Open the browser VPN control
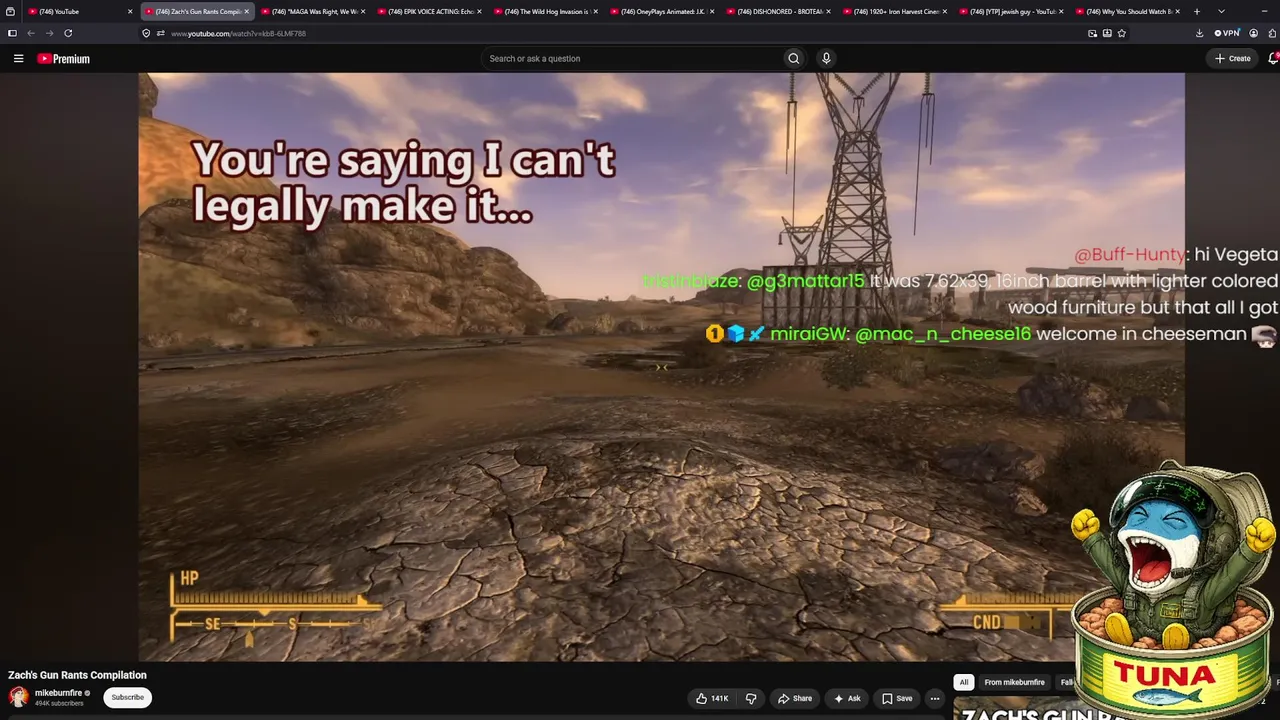The height and width of the screenshot is (720, 1280). point(1227,33)
